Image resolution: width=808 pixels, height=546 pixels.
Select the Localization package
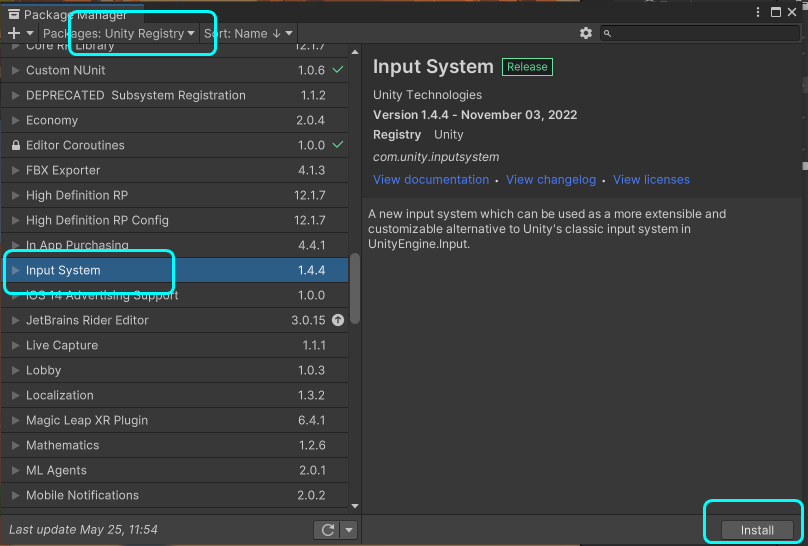tap(175, 395)
